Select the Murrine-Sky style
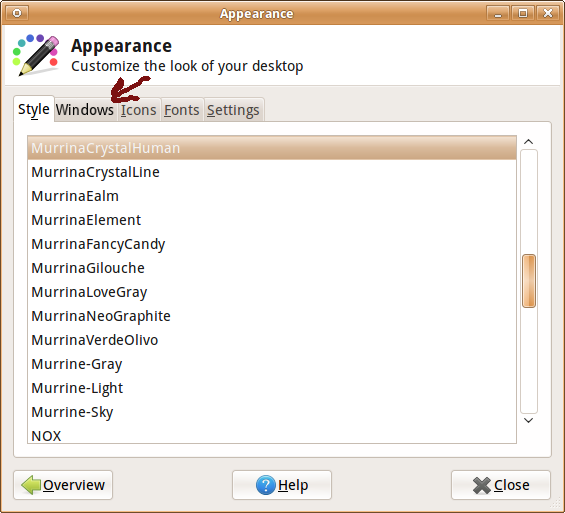This screenshot has width=565, height=513. [x=272, y=412]
